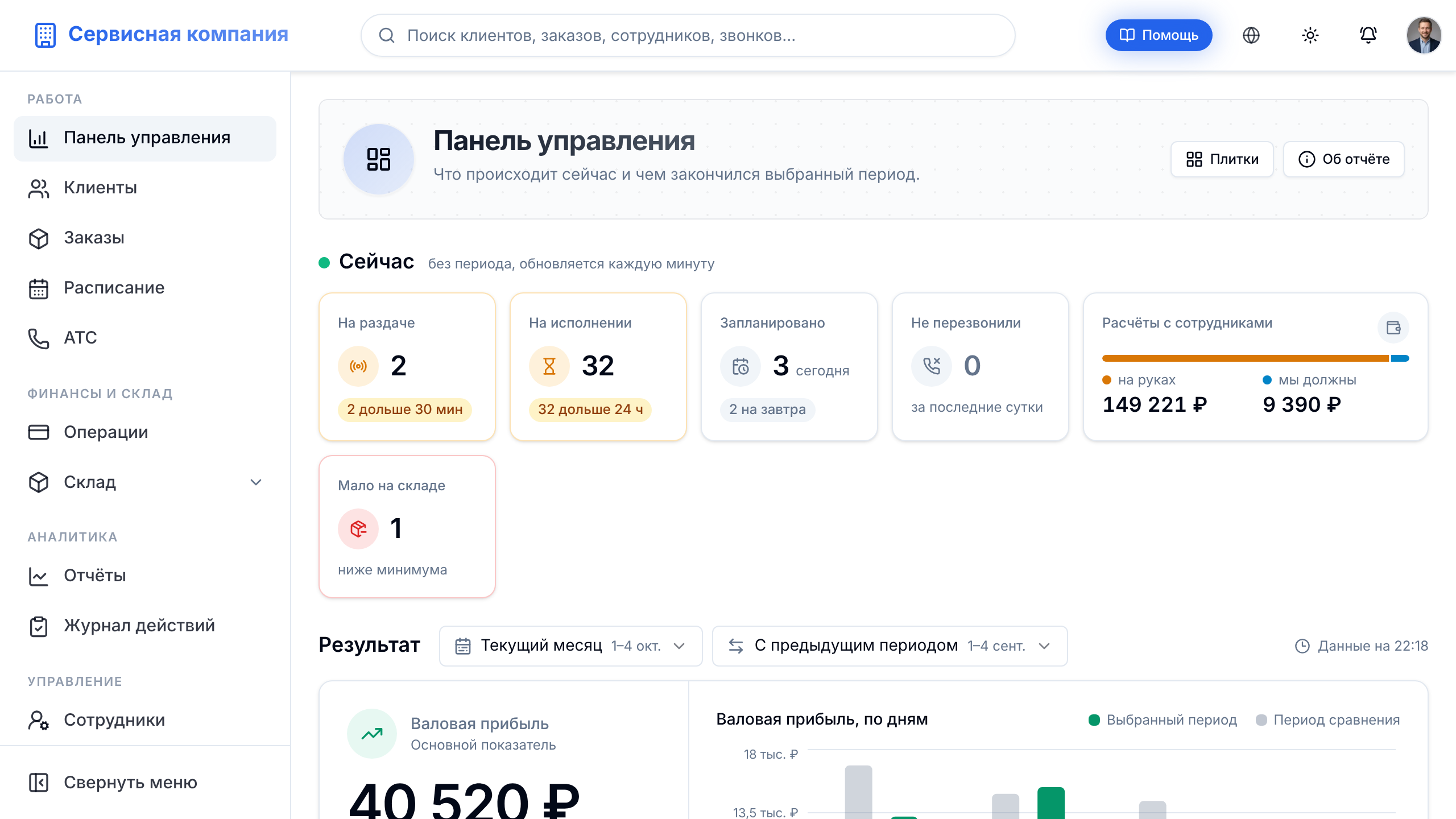Click the Не перезвонили missed call icon
Image resolution: width=1456 pixels, height=819 pixels.
point(932,366)
